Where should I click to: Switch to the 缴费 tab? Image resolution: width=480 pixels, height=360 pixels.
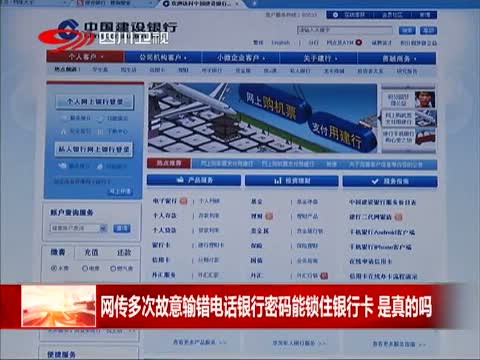[58, 252]
